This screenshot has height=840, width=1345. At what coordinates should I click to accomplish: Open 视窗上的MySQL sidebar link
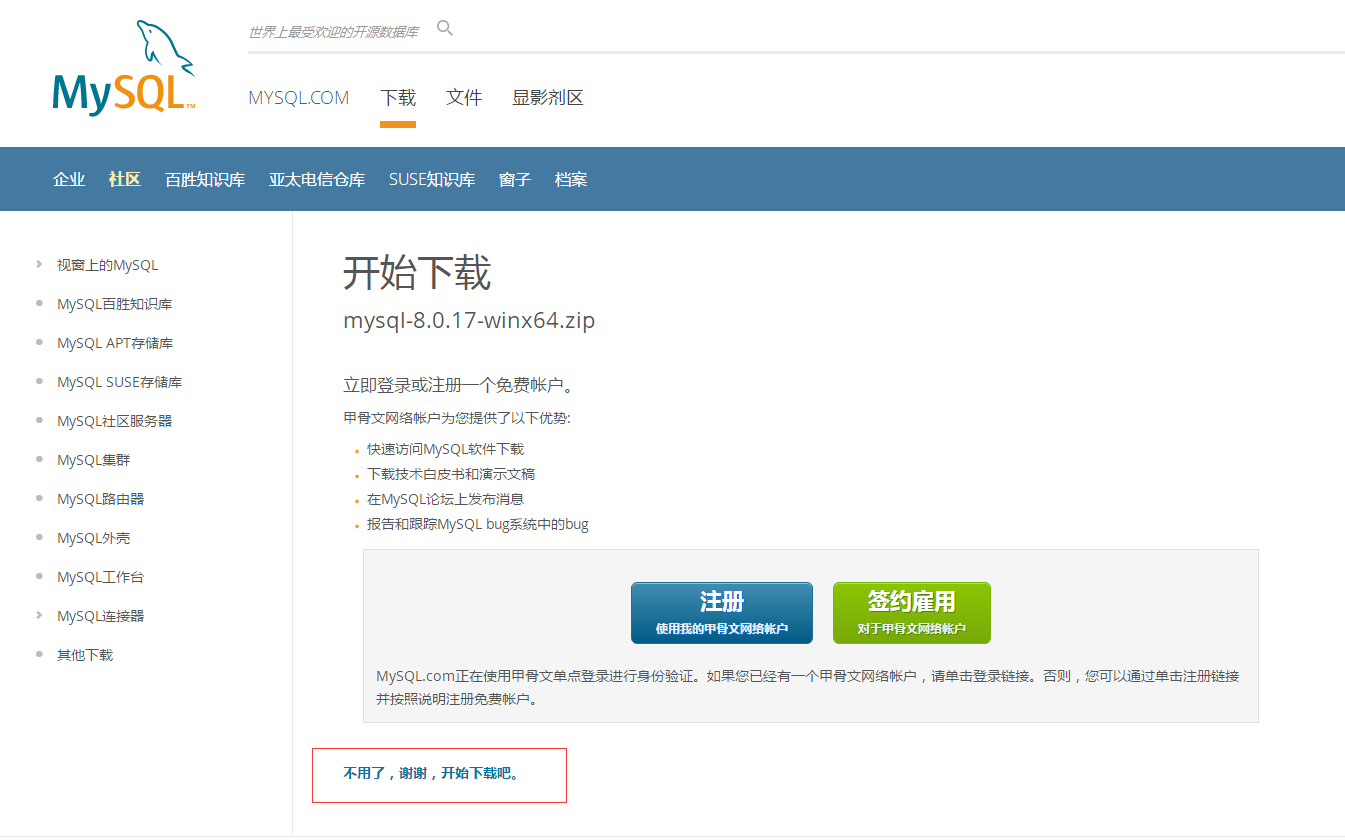click(108, 265)
